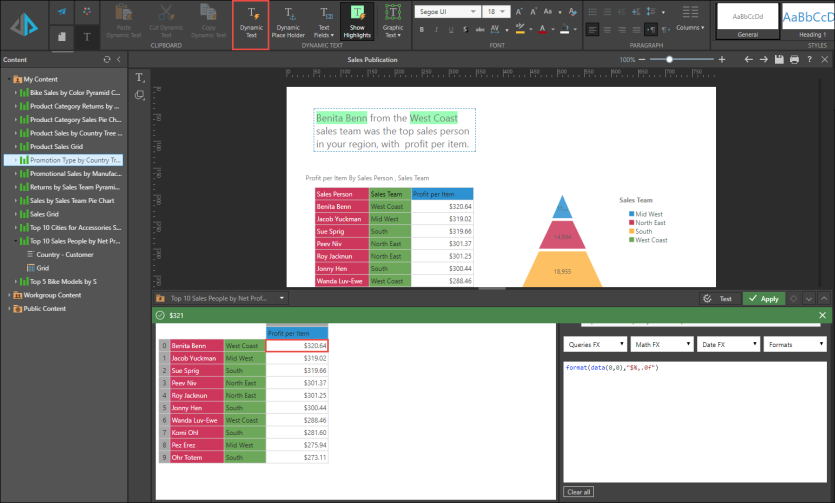
Task: Apply the Heading 1 style
Action: pyautogui.click(x=807, y=19)
